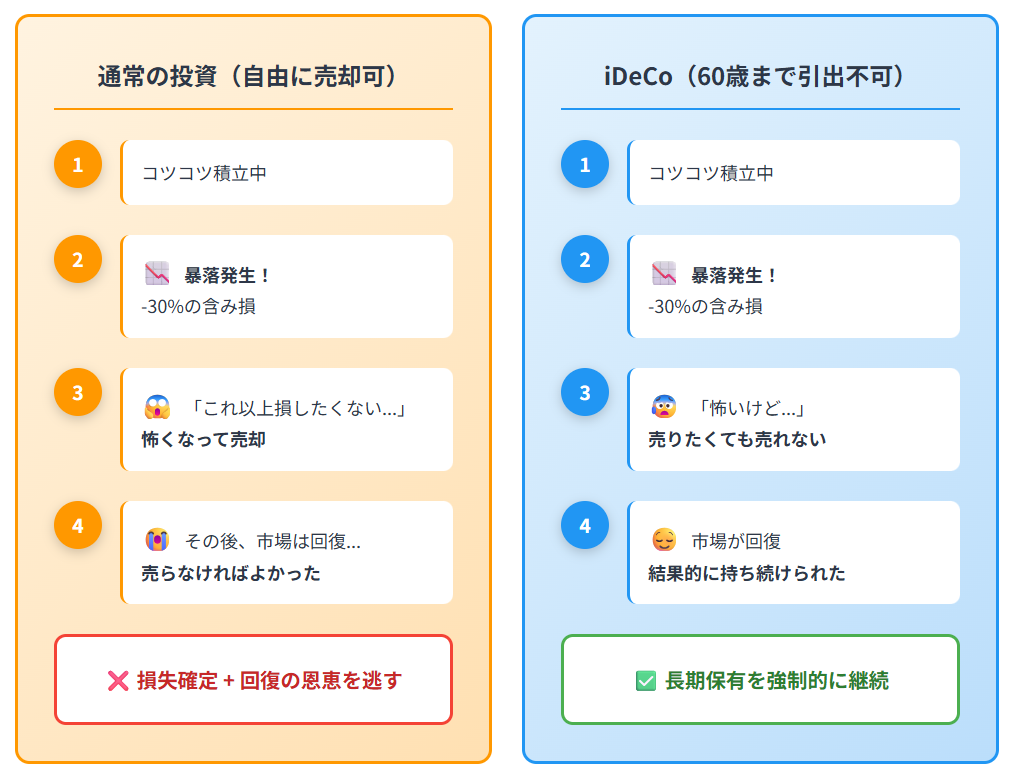Click the screaming face emoji in step 3
This screenshot has width=1017, height=772.
click(157, 407)
